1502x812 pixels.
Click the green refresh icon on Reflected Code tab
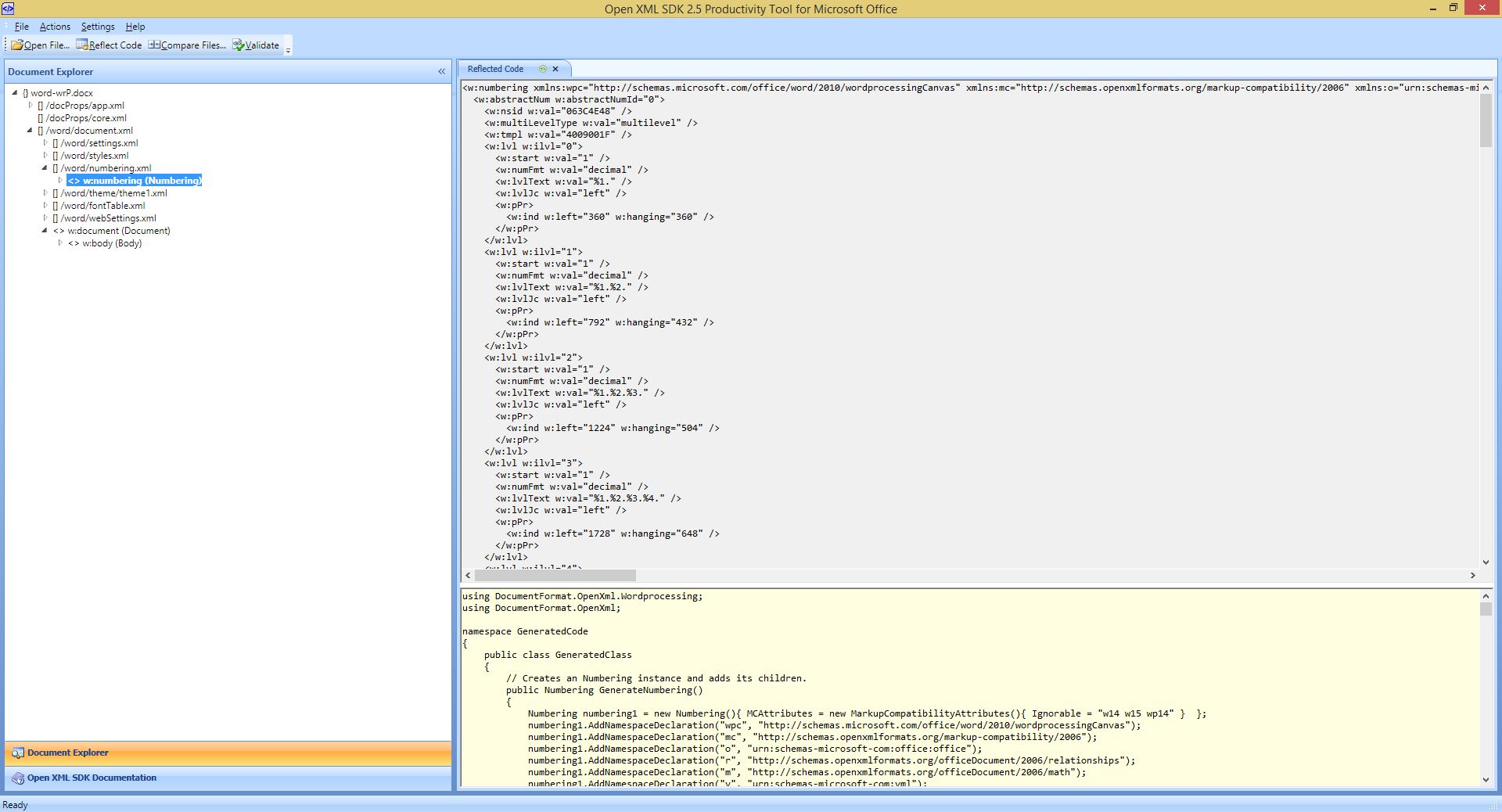click(543, 69)
